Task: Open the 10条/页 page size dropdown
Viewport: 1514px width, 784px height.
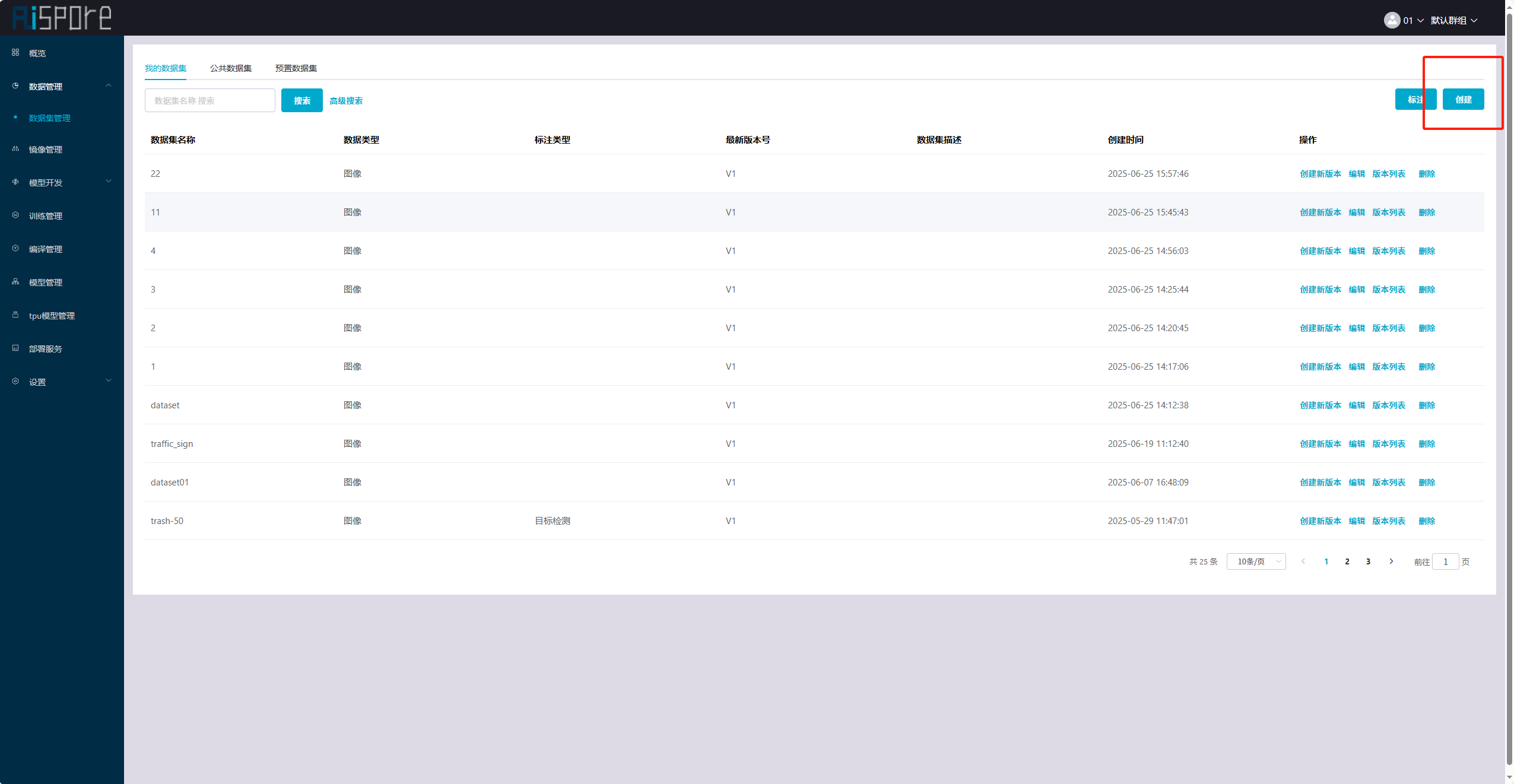Action: [1256, 561]
